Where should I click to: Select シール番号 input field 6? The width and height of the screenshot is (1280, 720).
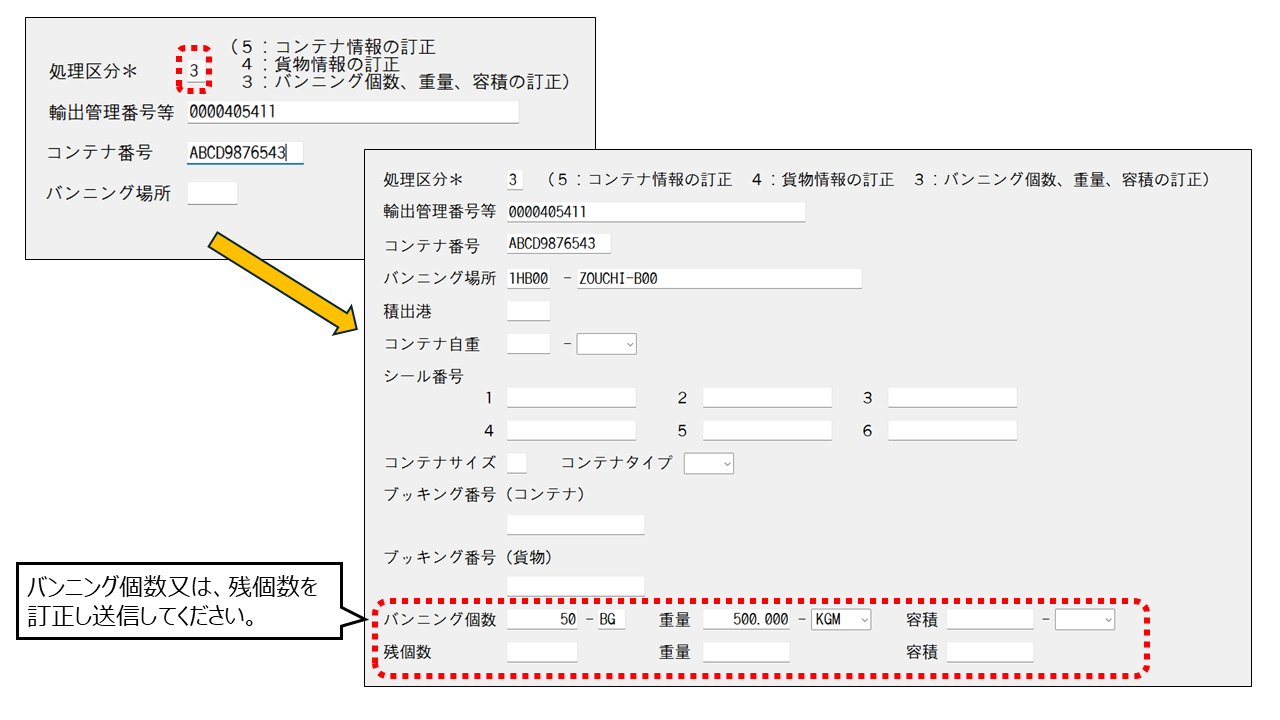pos(952,429)
